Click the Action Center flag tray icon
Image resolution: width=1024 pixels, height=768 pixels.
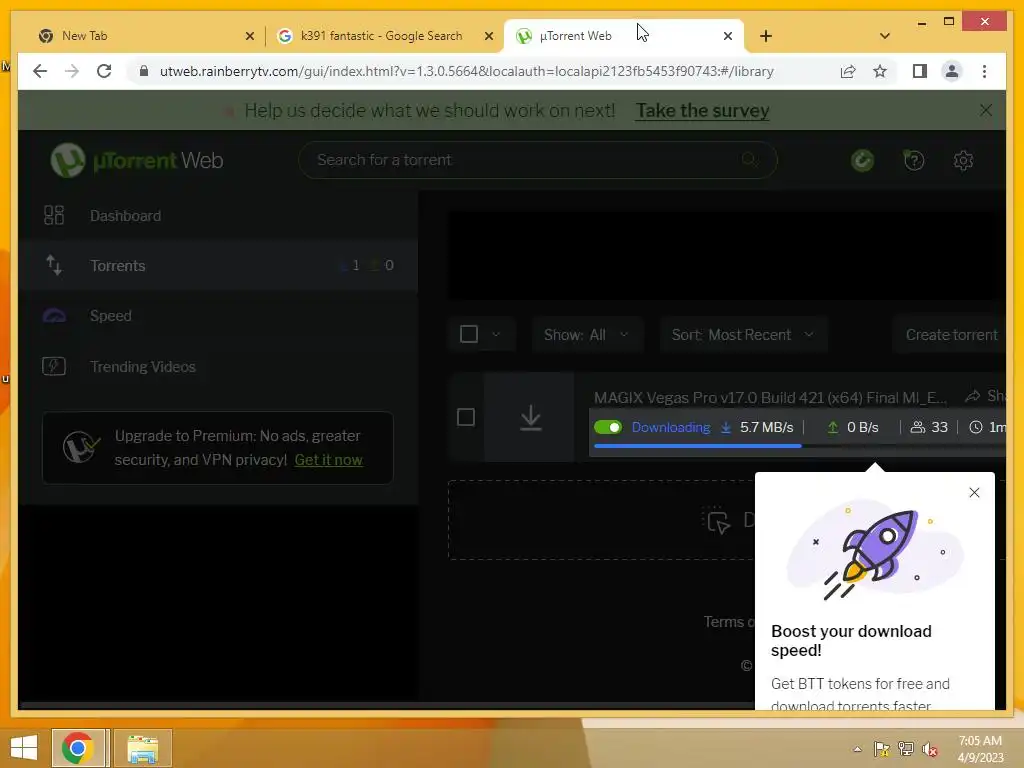coord(882,749)
